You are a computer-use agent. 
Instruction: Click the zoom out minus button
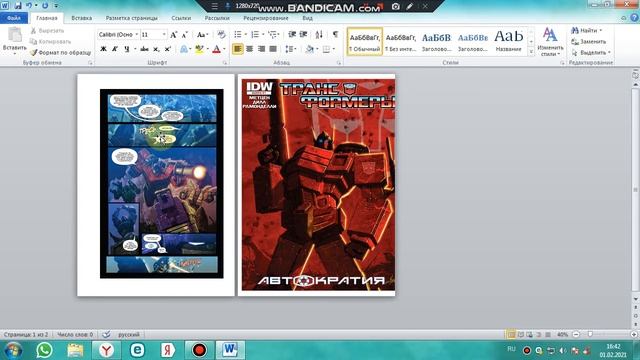pyautogui.click(x=576, y=335)
